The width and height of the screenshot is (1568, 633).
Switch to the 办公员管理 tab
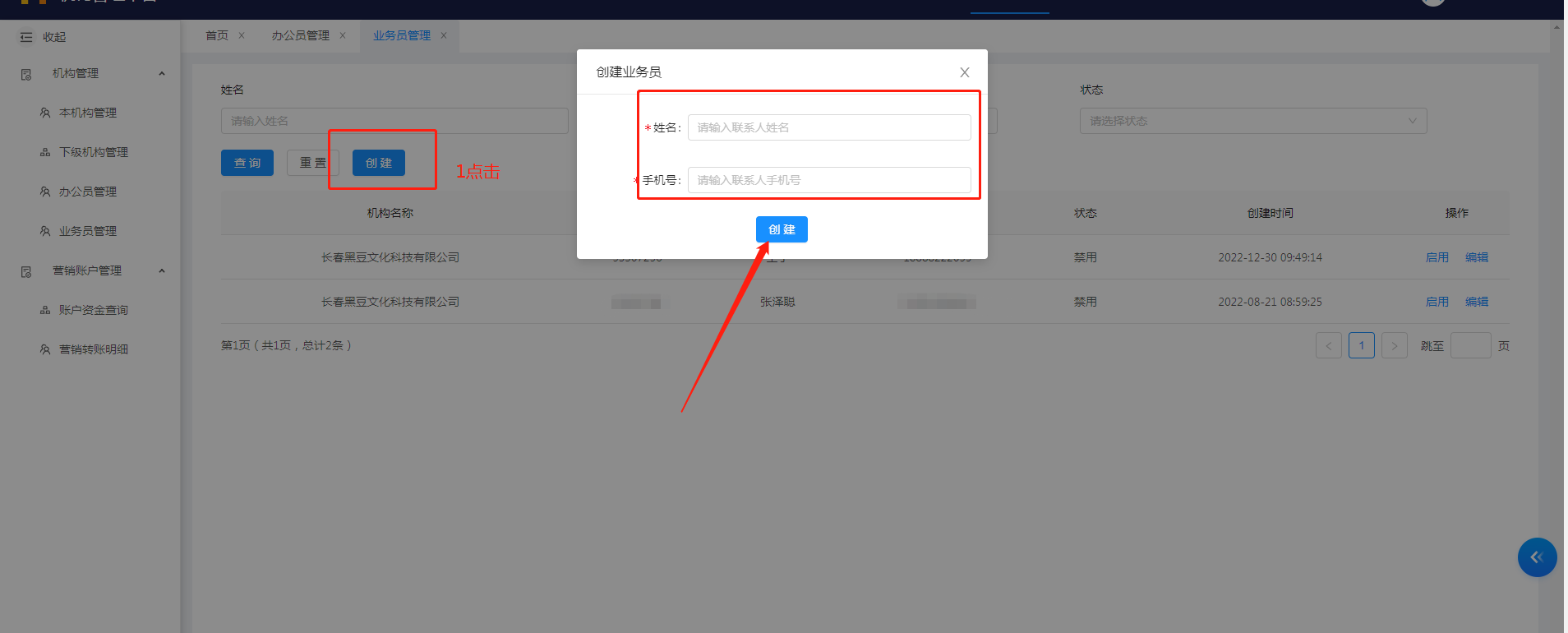301,35
